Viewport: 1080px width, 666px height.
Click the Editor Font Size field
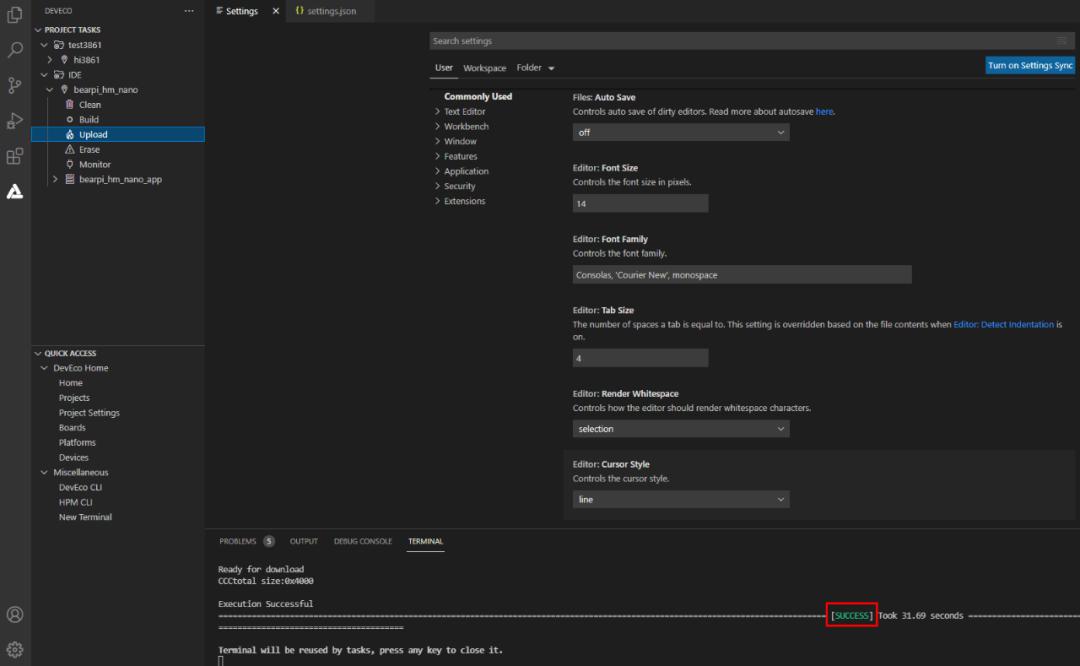click(640, 203)
